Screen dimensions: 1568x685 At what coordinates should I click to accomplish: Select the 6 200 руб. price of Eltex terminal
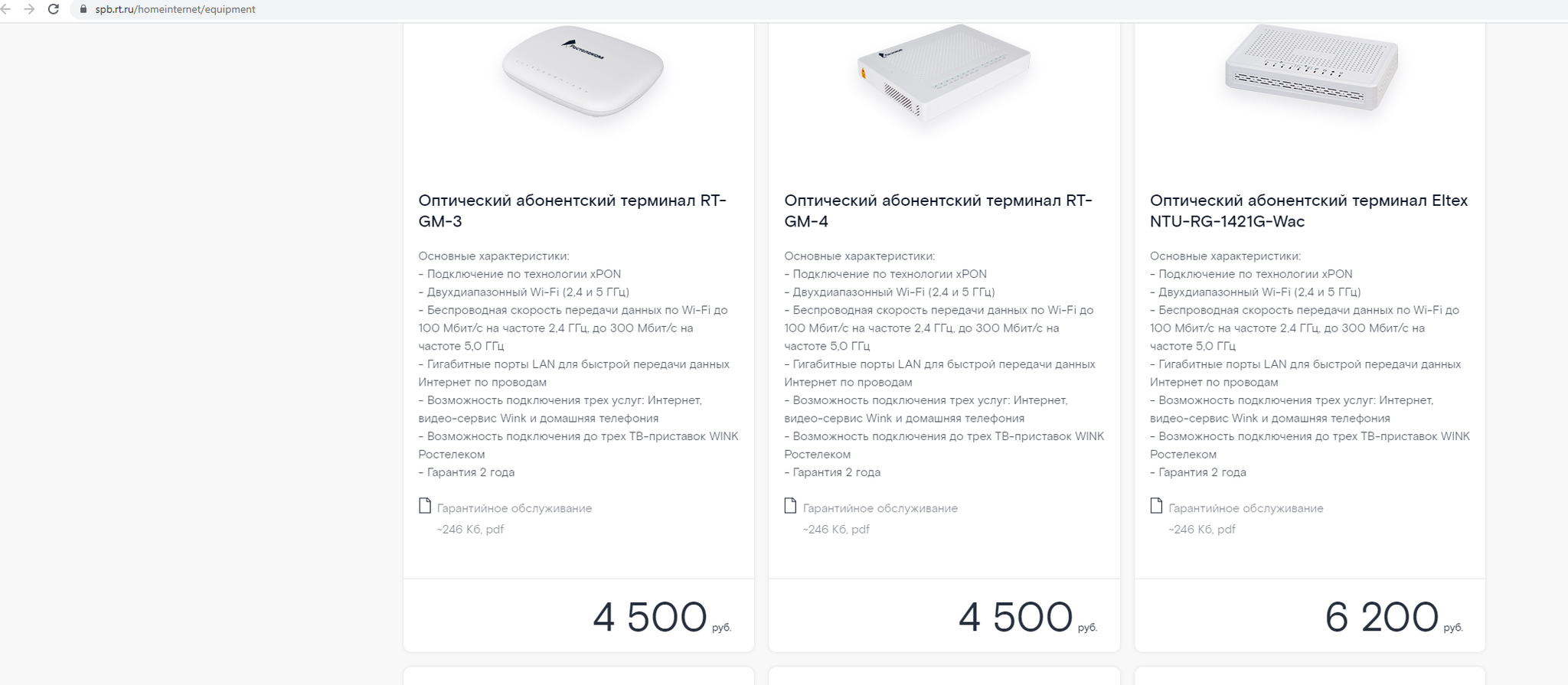coord(1393,617)
